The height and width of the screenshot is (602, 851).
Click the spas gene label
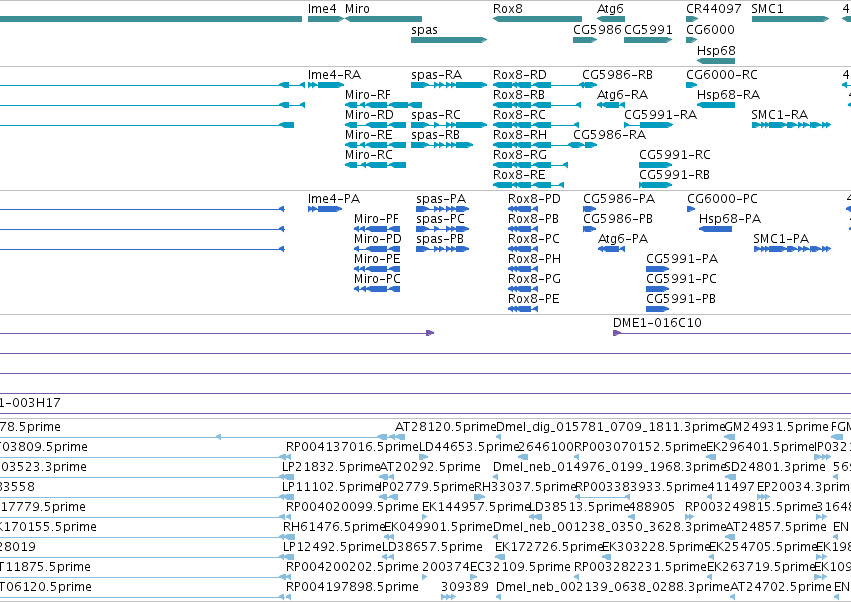(x=424, y=30)
